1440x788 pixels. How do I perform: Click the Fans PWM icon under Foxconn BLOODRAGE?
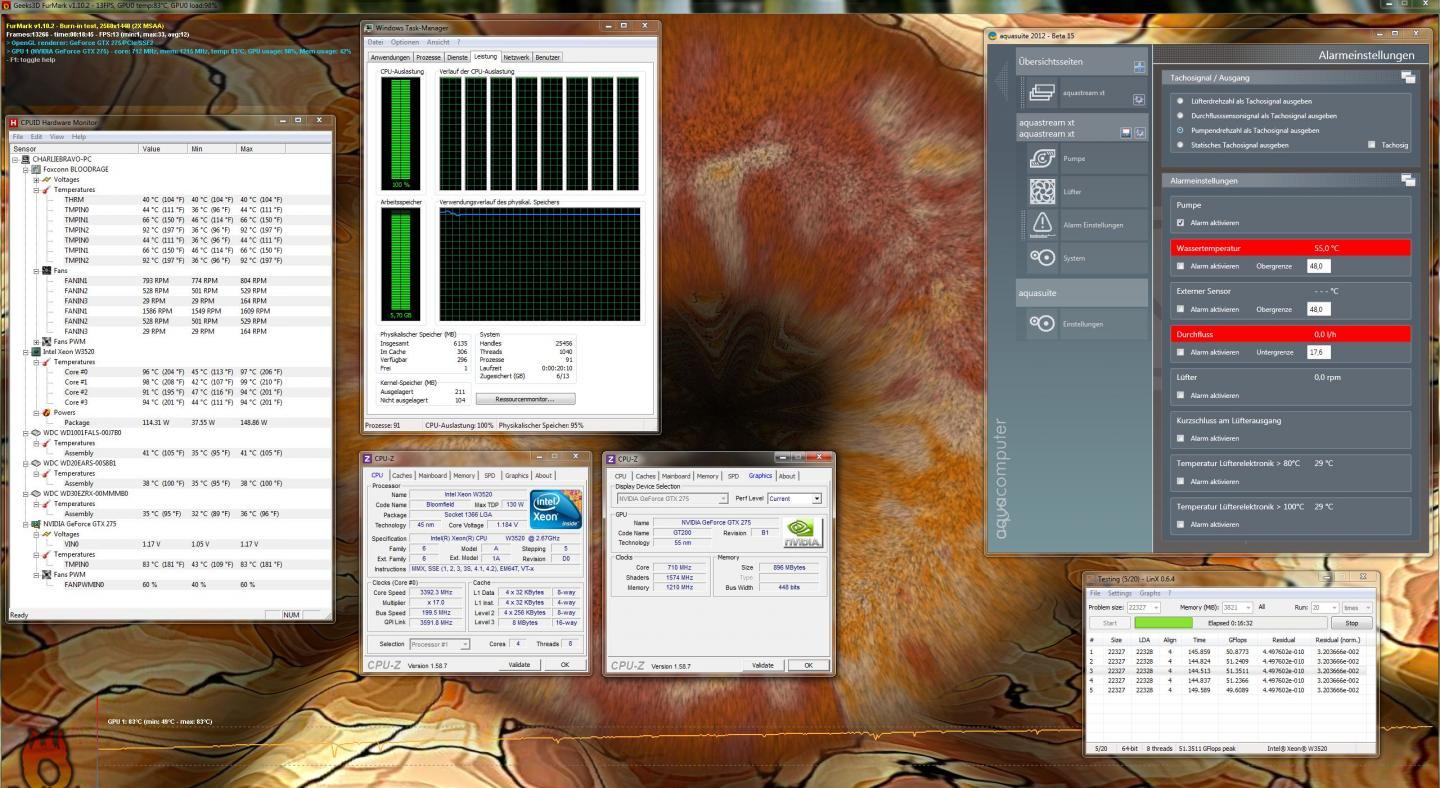point(47,342)
